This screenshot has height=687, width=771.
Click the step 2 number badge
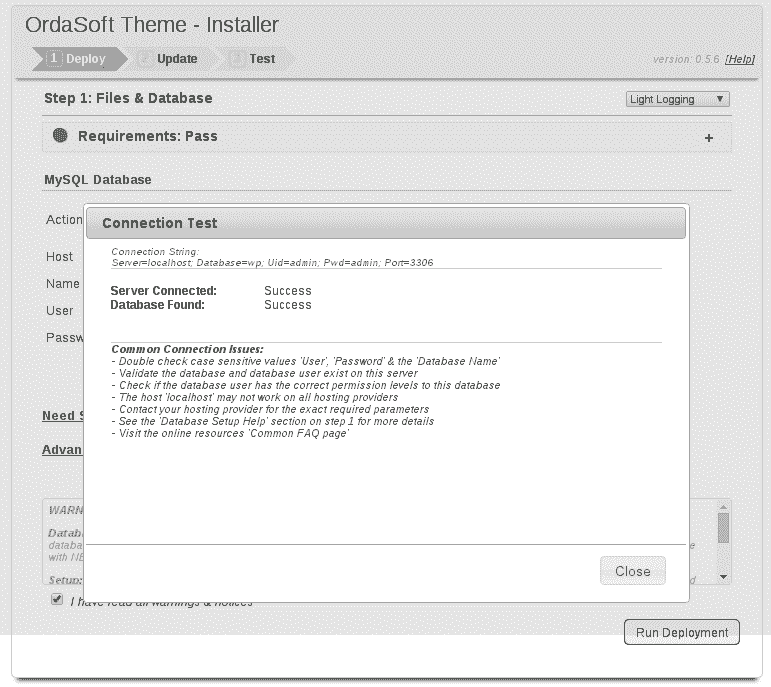click(146, 59)
